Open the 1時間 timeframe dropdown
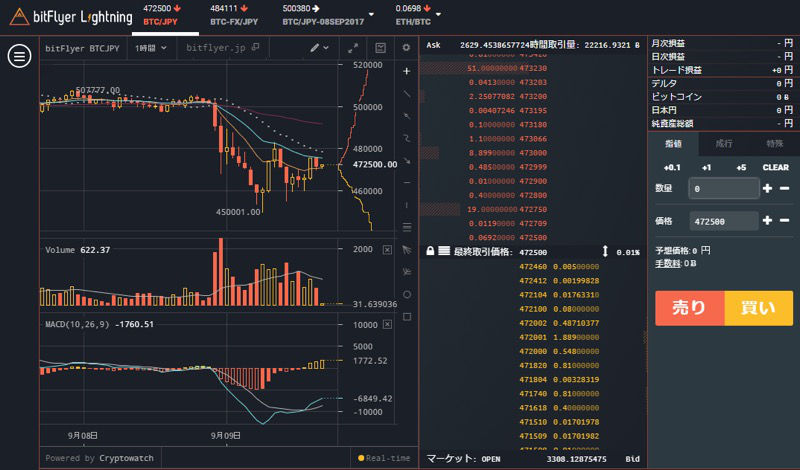Screen dimensions: 800x470 click(x=151, y=48)
